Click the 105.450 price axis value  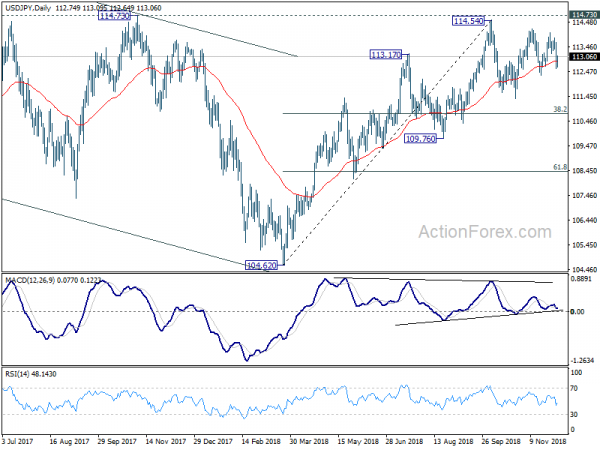[x=584, y=245]
